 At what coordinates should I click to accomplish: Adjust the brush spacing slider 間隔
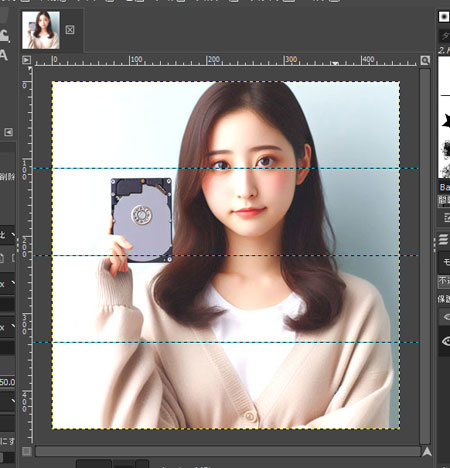click(x=444, y=201)
